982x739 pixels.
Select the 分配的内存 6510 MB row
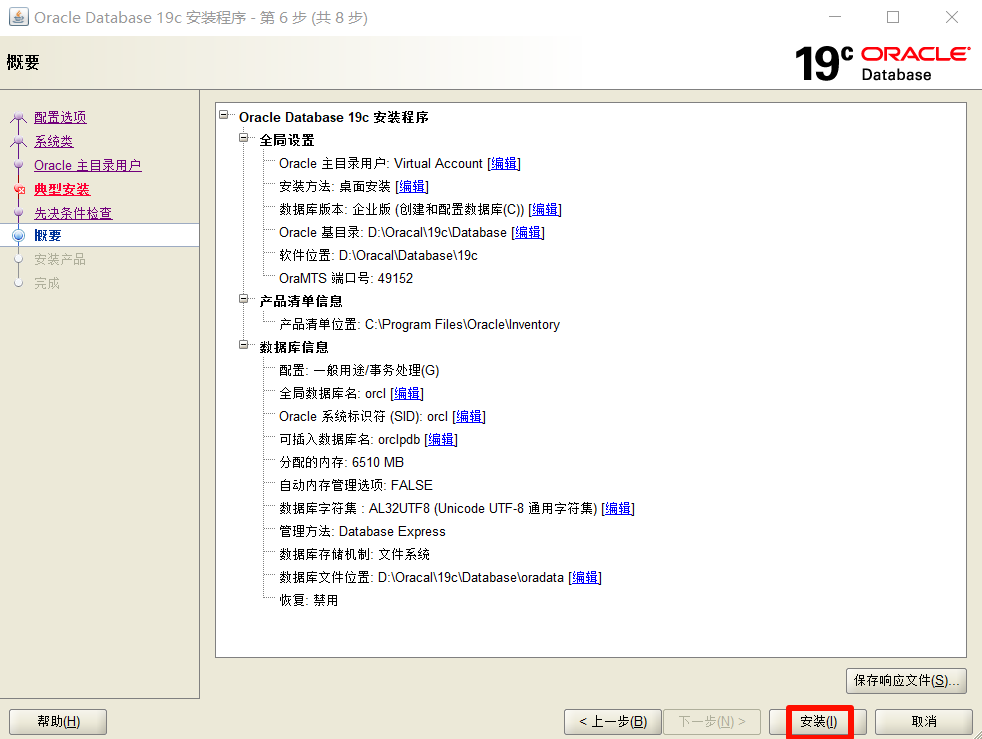341,462
